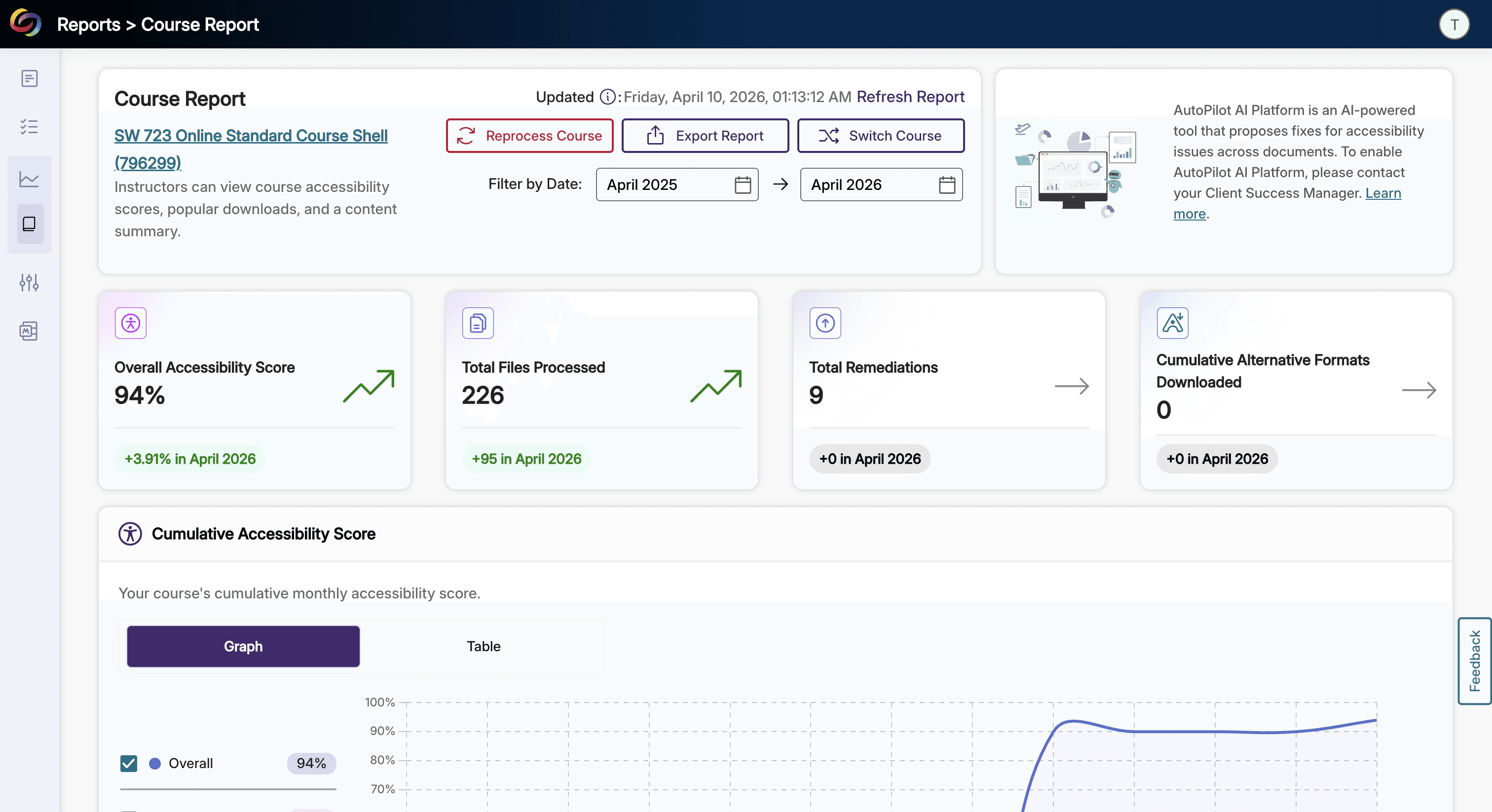Select the Graph tab
The width and height of the screenshot is (1492, 812).
click(243, 646)
